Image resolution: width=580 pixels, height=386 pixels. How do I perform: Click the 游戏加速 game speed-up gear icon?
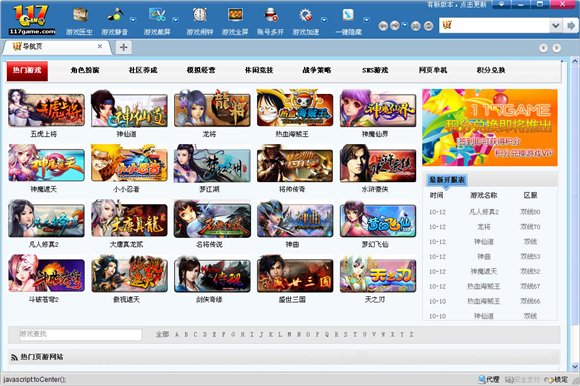pos(306,16)
